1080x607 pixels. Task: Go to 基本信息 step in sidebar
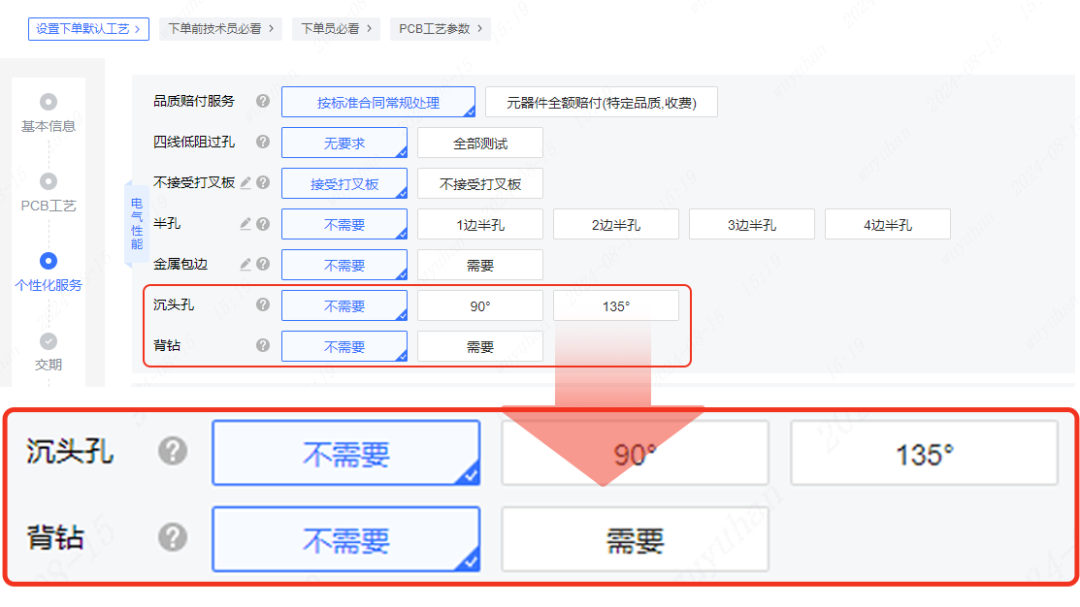[48, 114]
